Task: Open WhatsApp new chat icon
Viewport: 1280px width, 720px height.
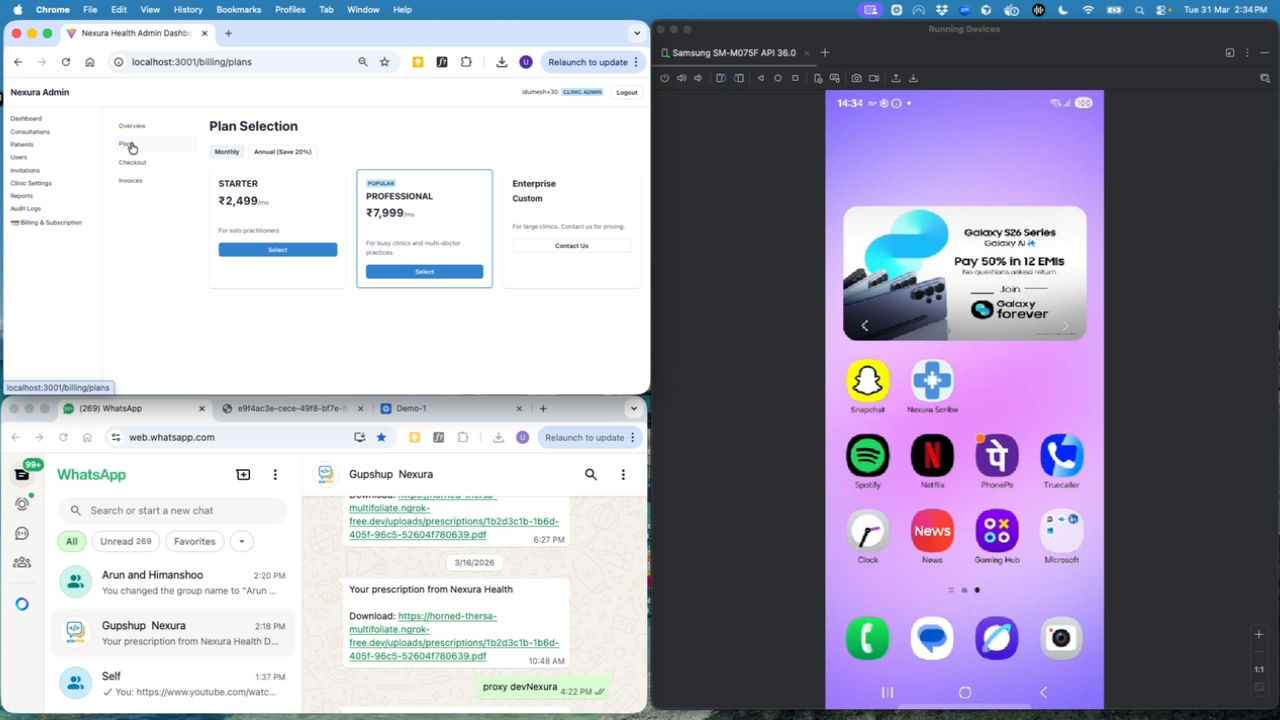Action: click(243, 475)
